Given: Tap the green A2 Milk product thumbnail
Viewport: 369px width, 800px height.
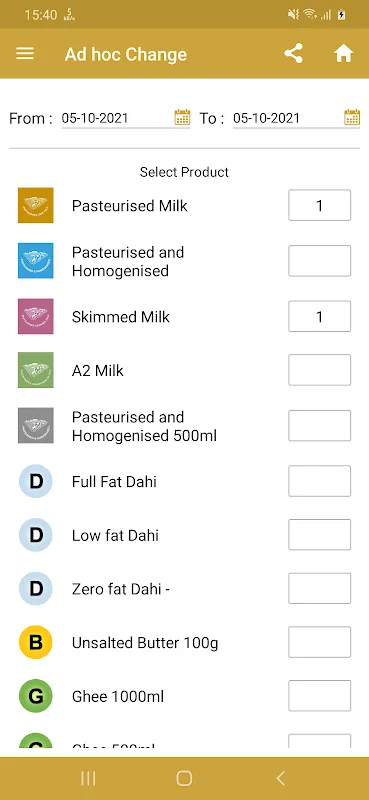Looking at the screenshot, I should pyautogui.click(x=36, y=370).
